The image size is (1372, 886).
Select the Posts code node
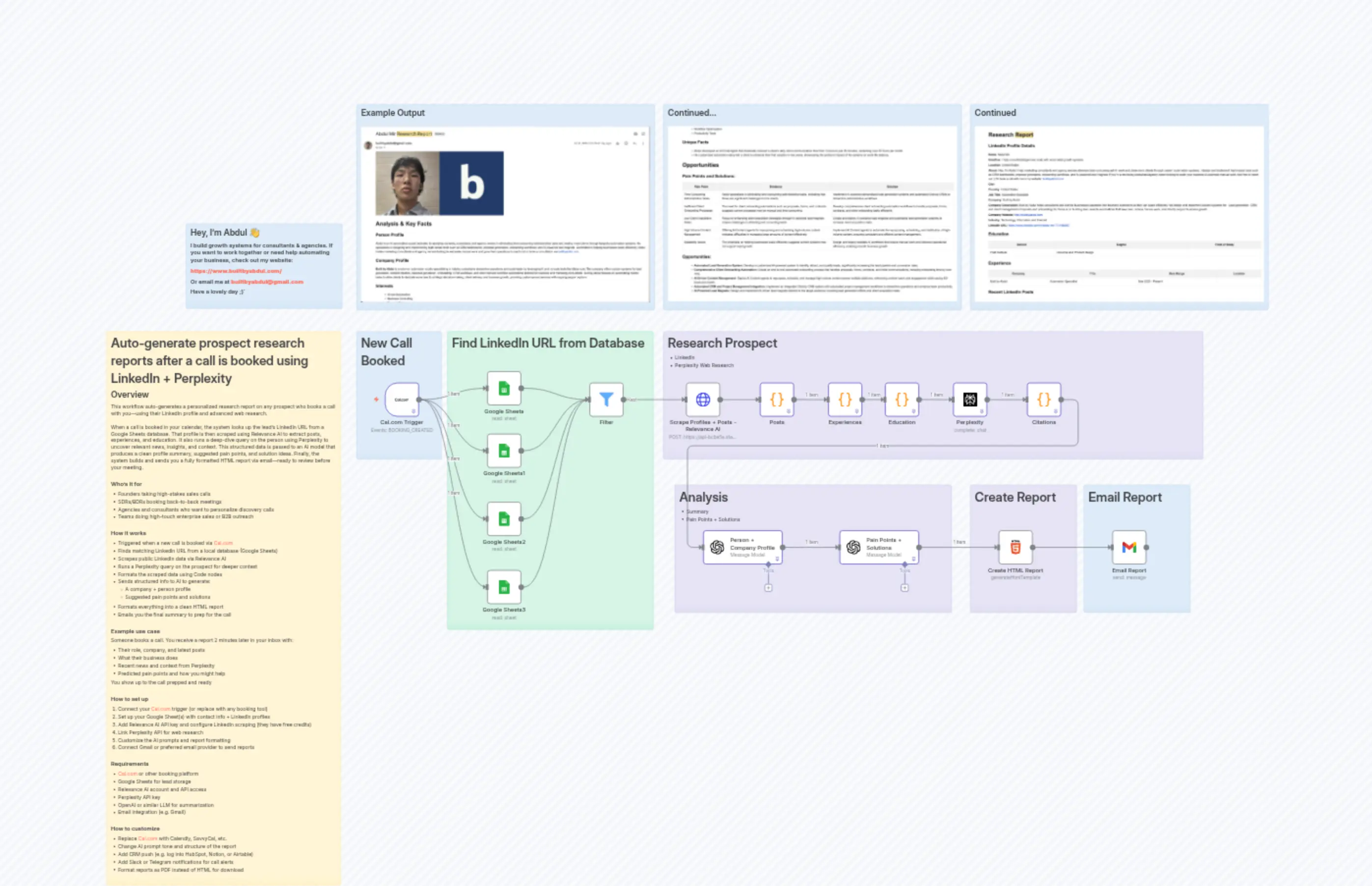tap(776, 399)
